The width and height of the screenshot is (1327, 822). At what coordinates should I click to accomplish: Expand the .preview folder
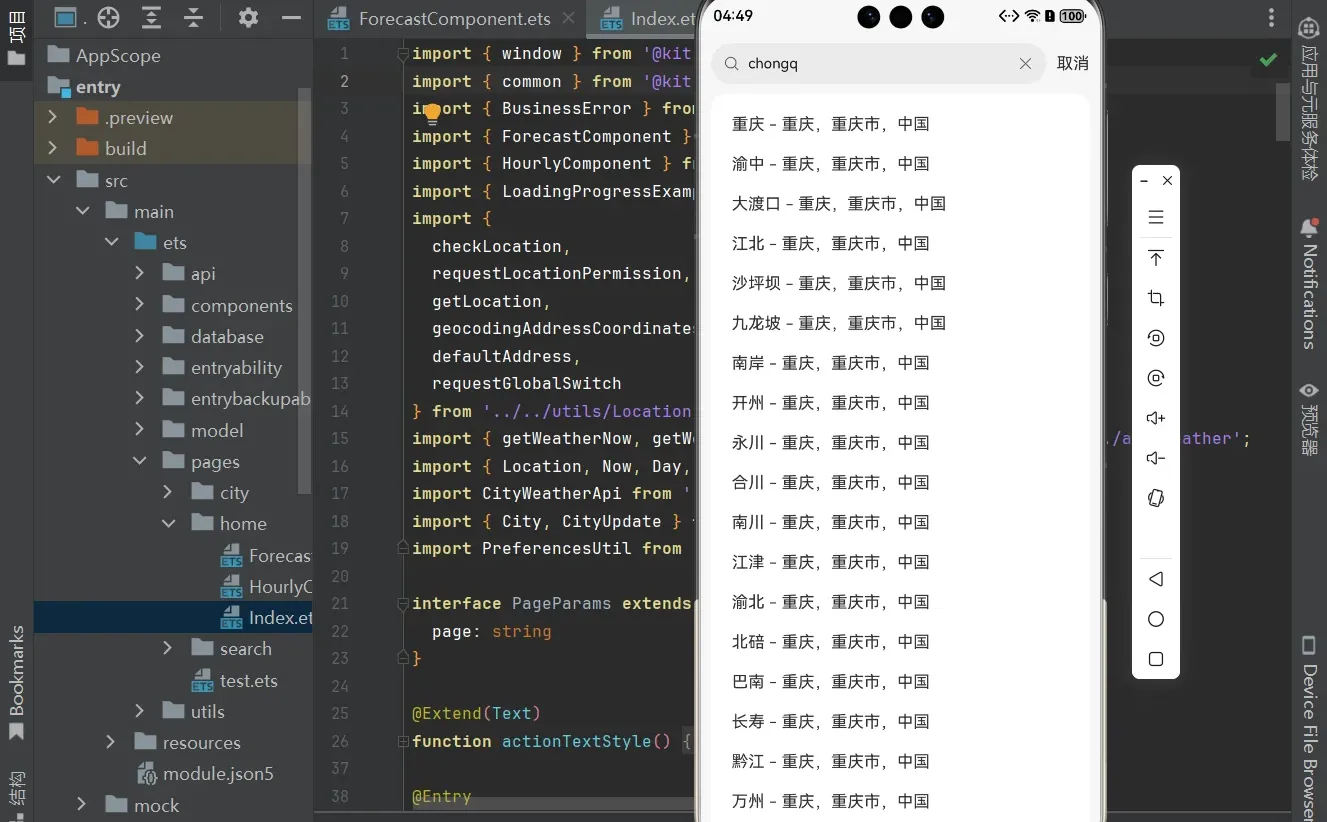click(52, 117)
